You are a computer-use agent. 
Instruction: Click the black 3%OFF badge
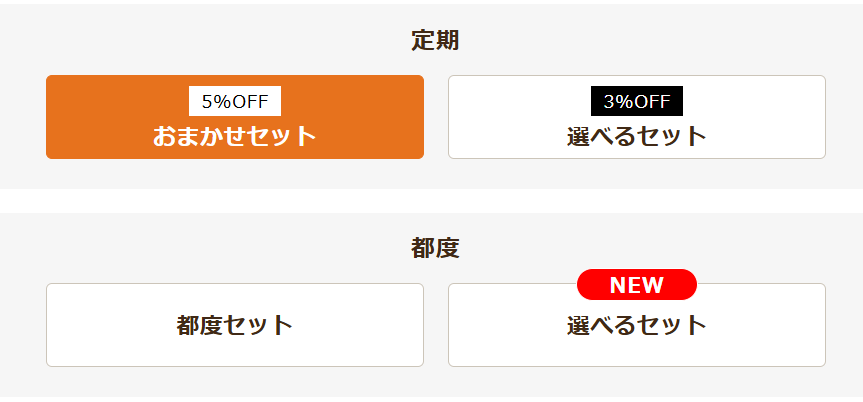pyautogui.click(x=637, y=101)
